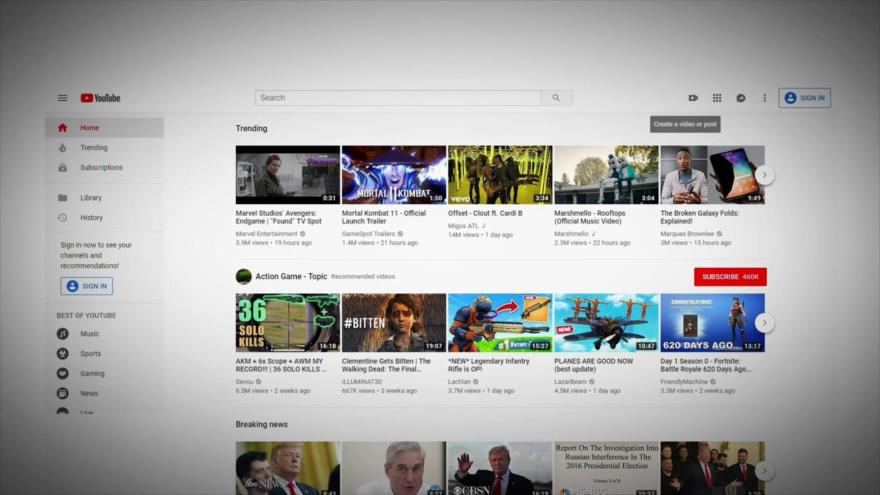The height and width of the screenshot is (495, 880).
Task: Open Marques Brownlee channel link
Action: click(688, 233)
